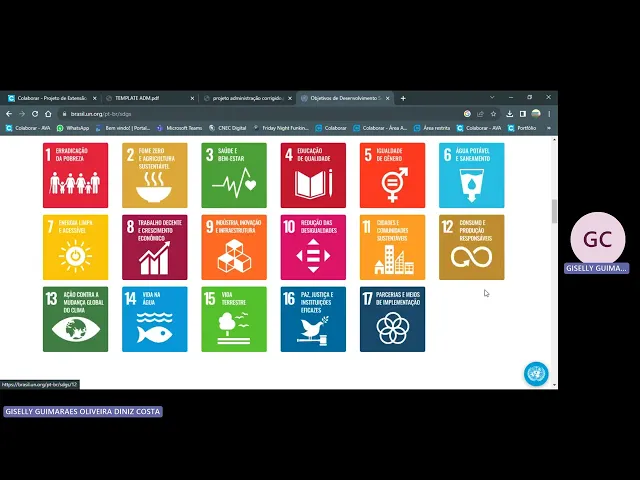
Task: Click the scrollbar up arrow
Action: pyautogui.click(x=554, y=140)
